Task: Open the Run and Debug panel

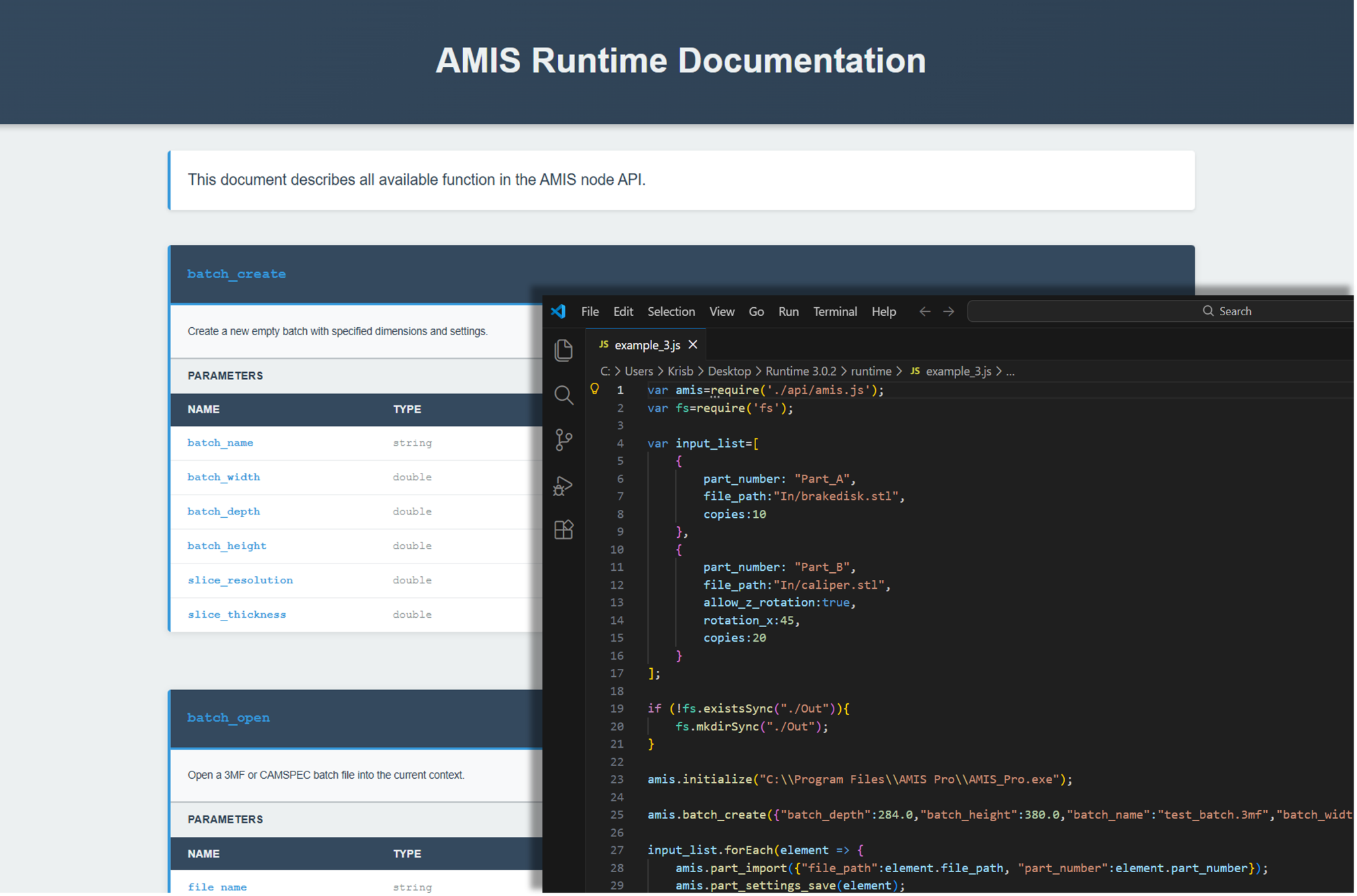Action: tap(563, 485)
